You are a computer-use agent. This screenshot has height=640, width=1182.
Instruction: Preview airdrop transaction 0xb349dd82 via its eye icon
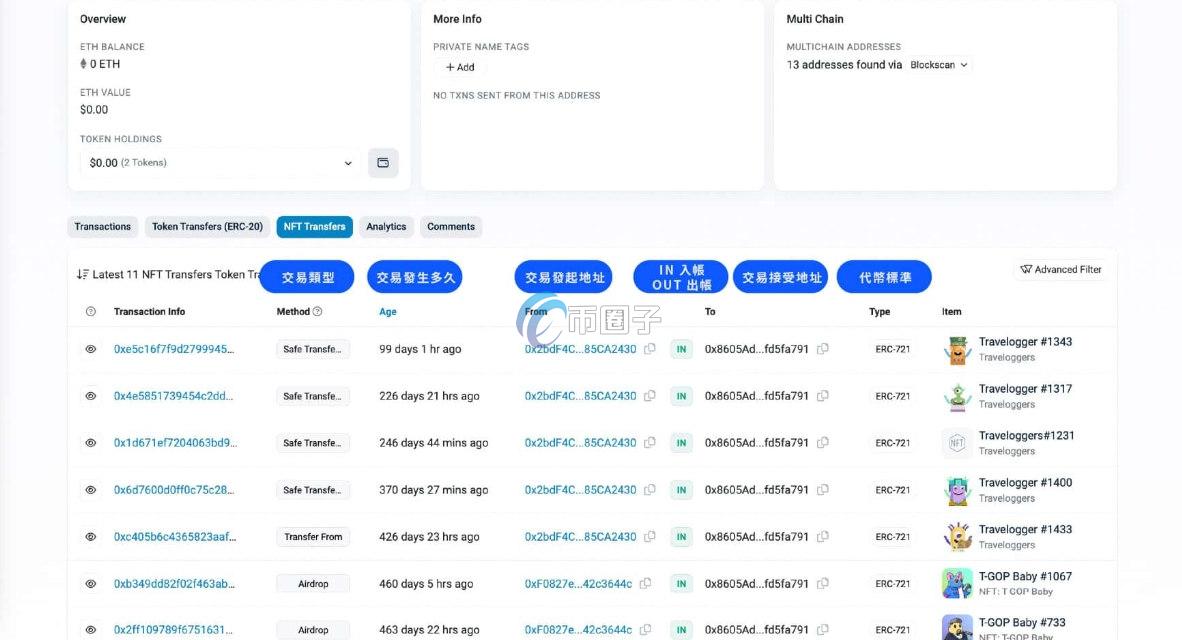90,583
